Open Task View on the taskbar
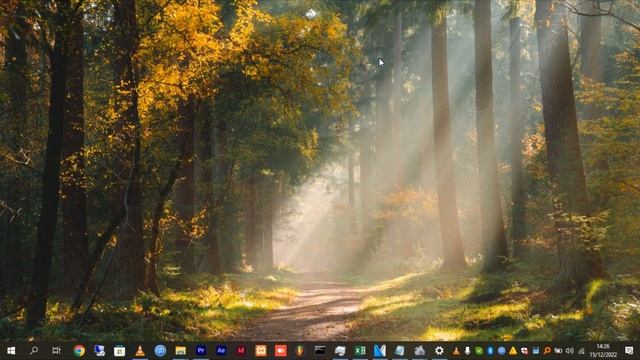 [x=56, y=351]
